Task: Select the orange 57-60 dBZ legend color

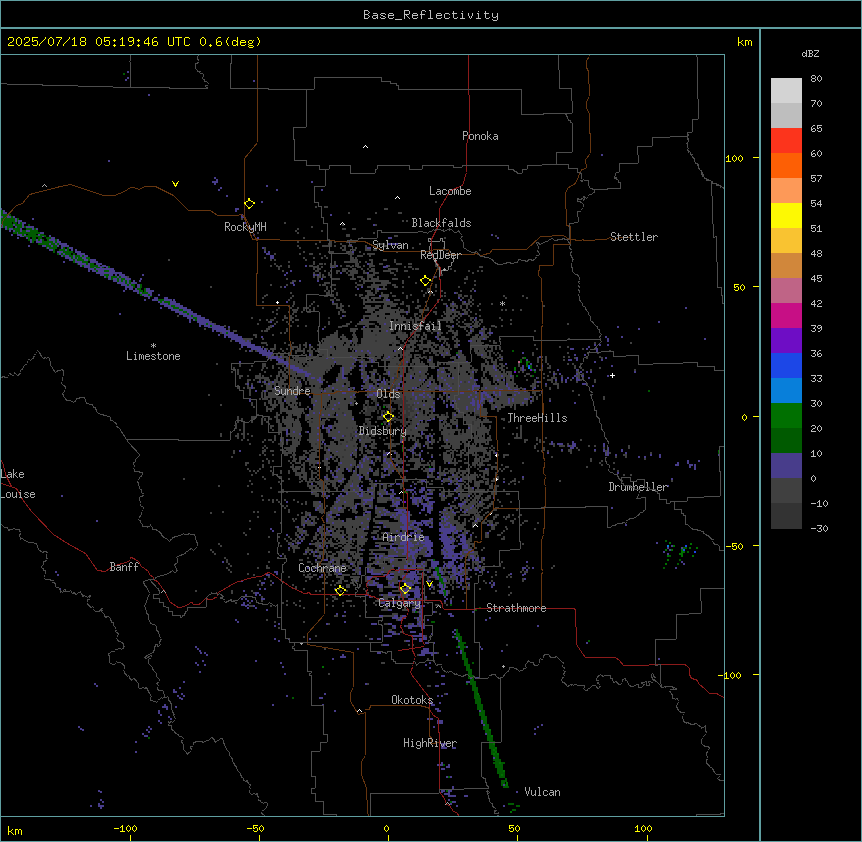Action: click(786, 165)
